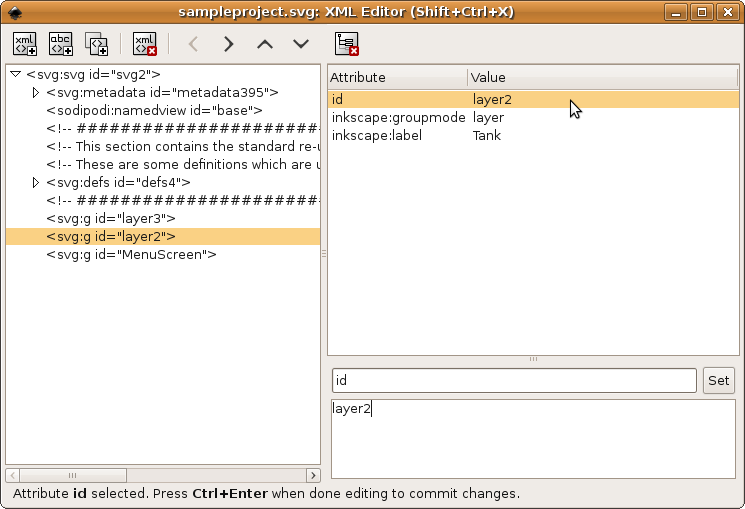Click the Indent node right arrow

coord(229,44)
